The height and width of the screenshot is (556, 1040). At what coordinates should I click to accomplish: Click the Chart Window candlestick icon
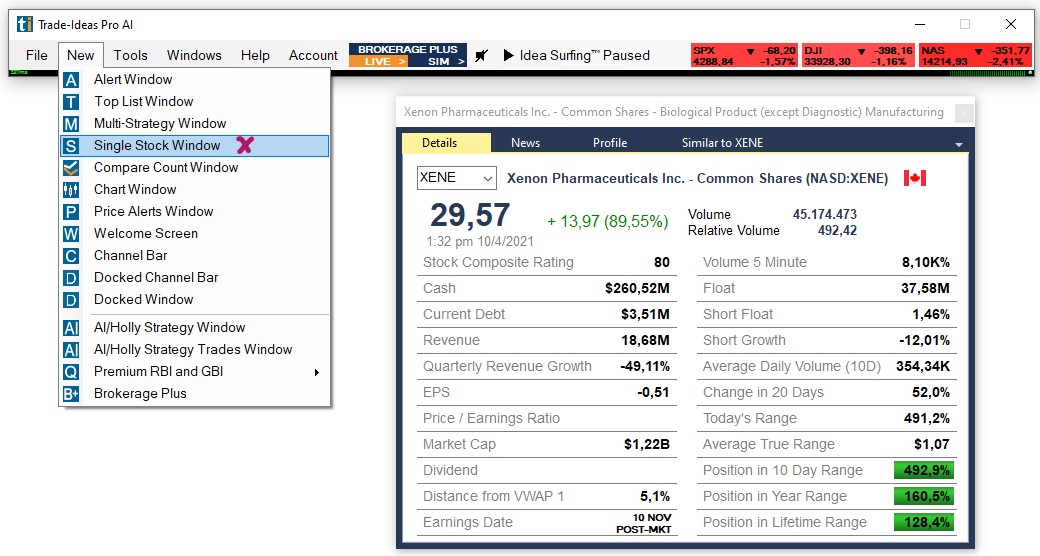(x=71, y=190)
